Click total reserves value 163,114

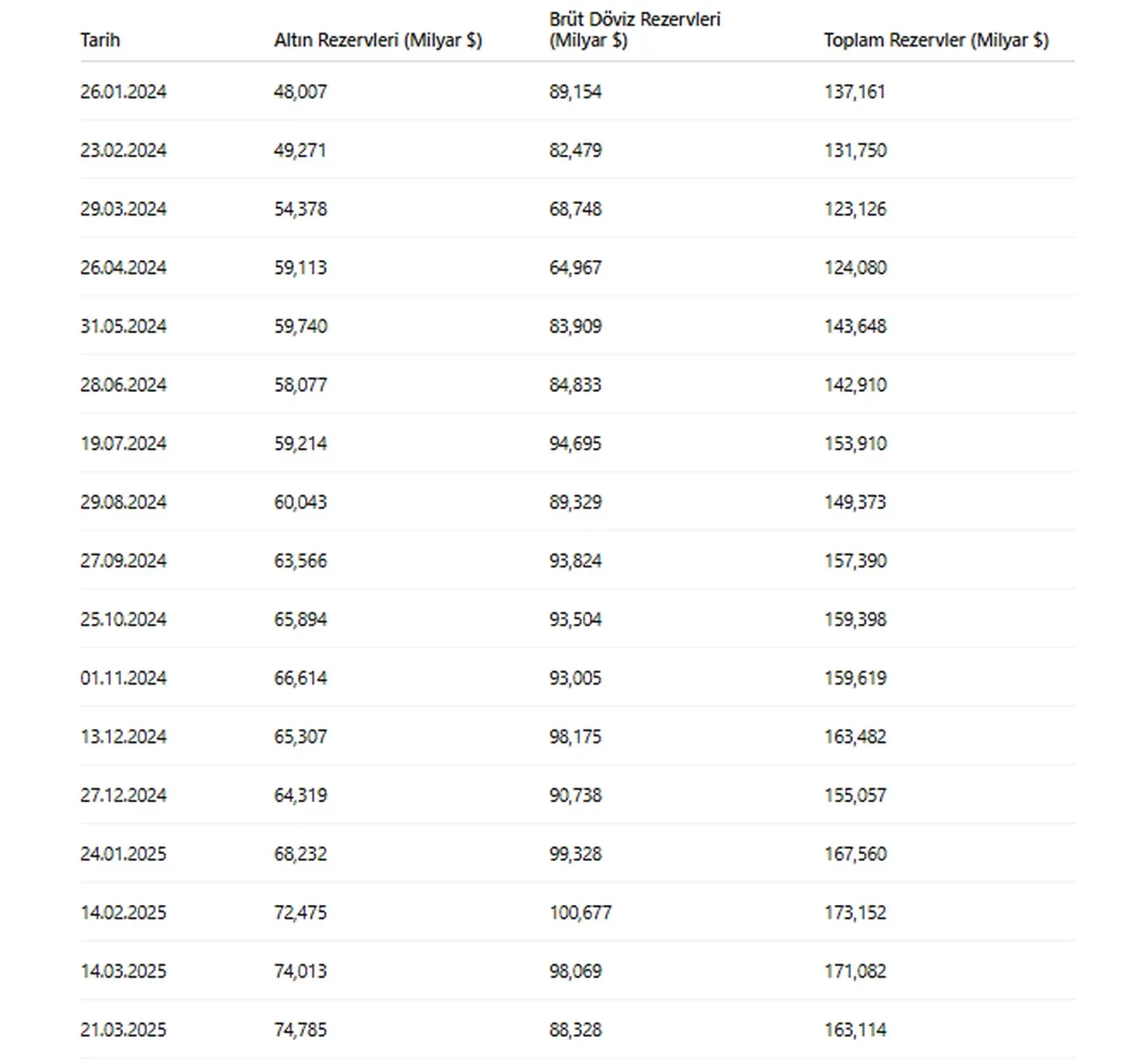pyautogui.click(x=855, y=1030)
